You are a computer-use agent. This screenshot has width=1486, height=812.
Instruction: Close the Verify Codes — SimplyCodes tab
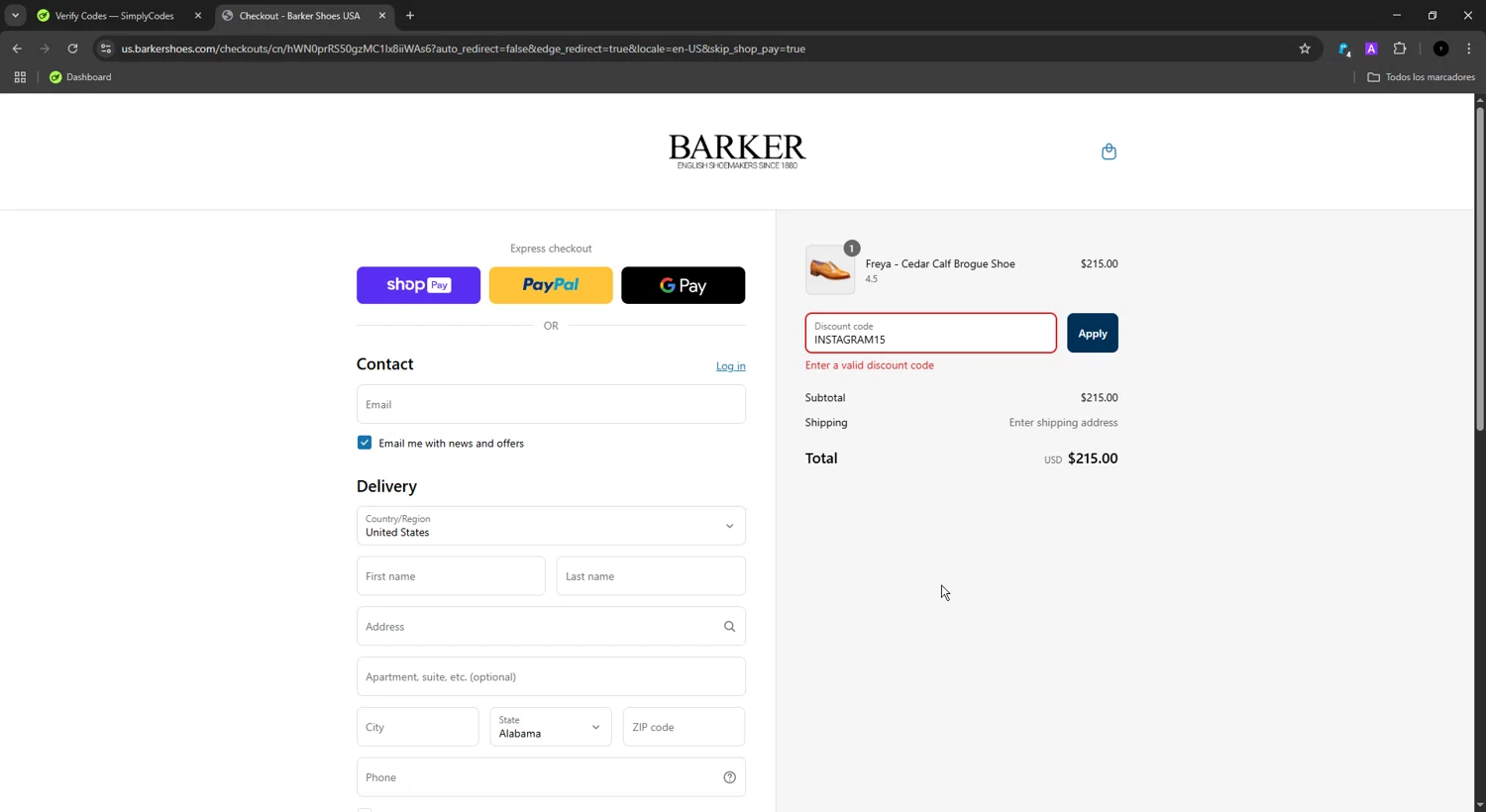198,16
